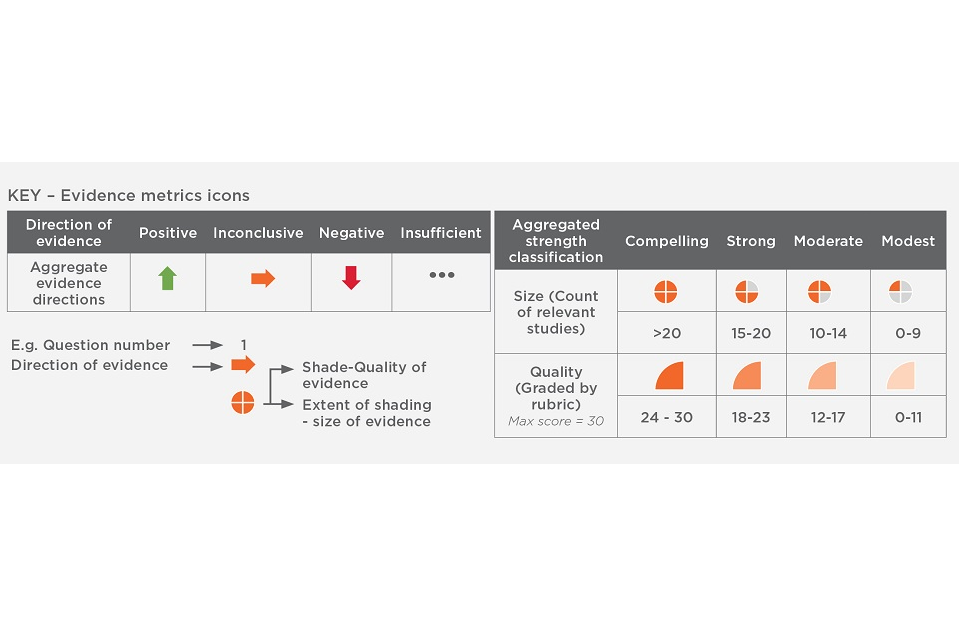
Task: Click the Compelling quality dark orange swatch
Action: pyautogui.click(x=669, y=376)
